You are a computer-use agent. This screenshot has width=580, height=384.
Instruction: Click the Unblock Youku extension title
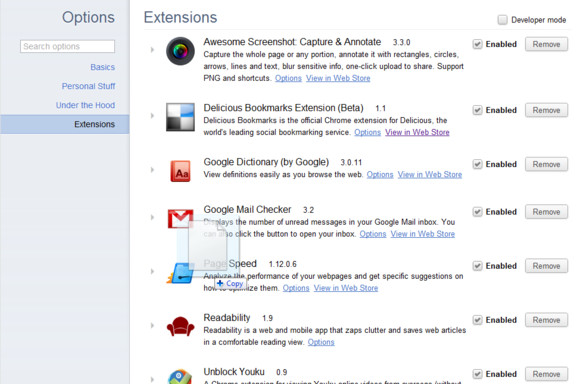tap(234, 372)
